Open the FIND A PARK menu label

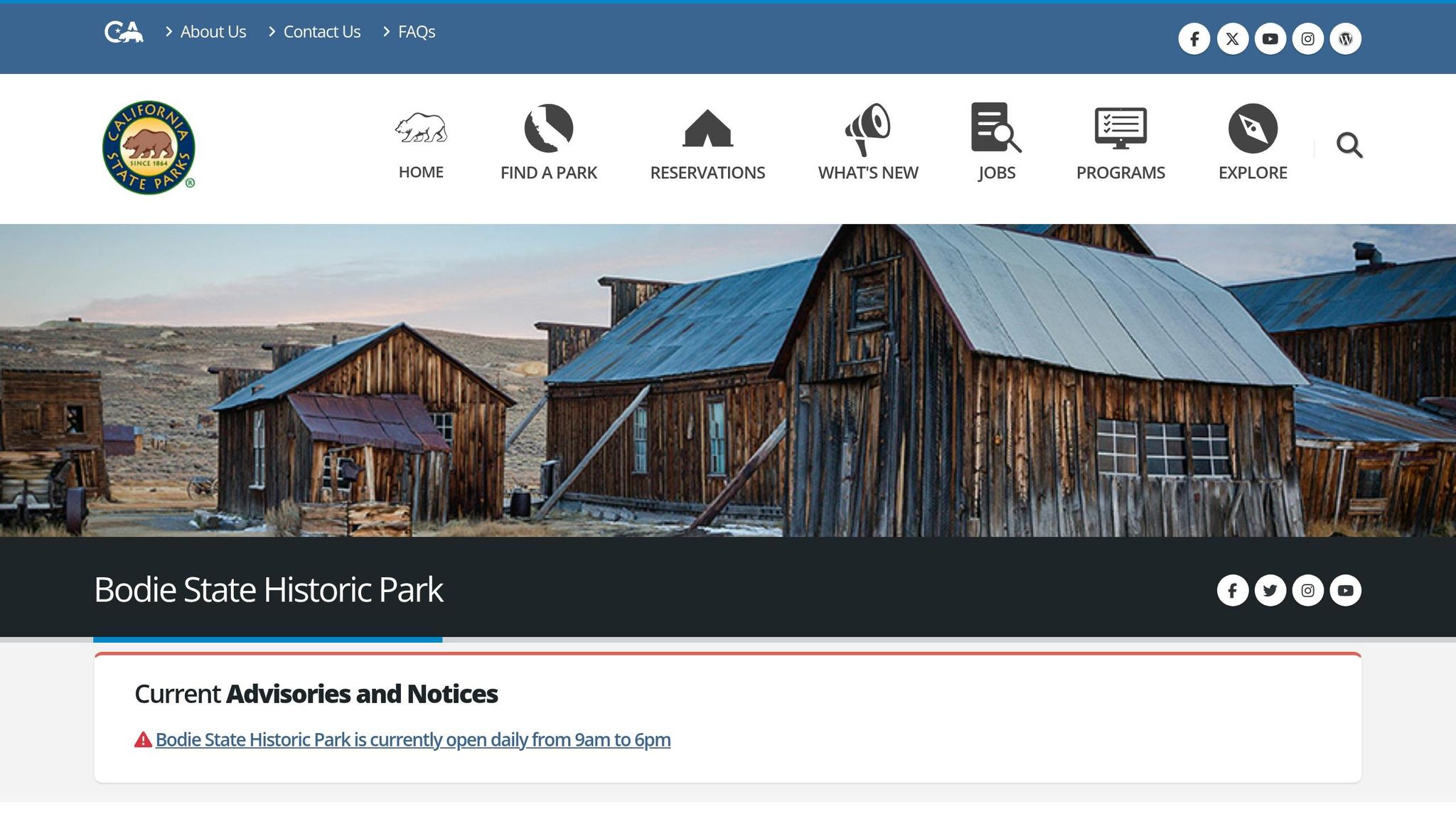pyautogui.click(x=549, y=173)
